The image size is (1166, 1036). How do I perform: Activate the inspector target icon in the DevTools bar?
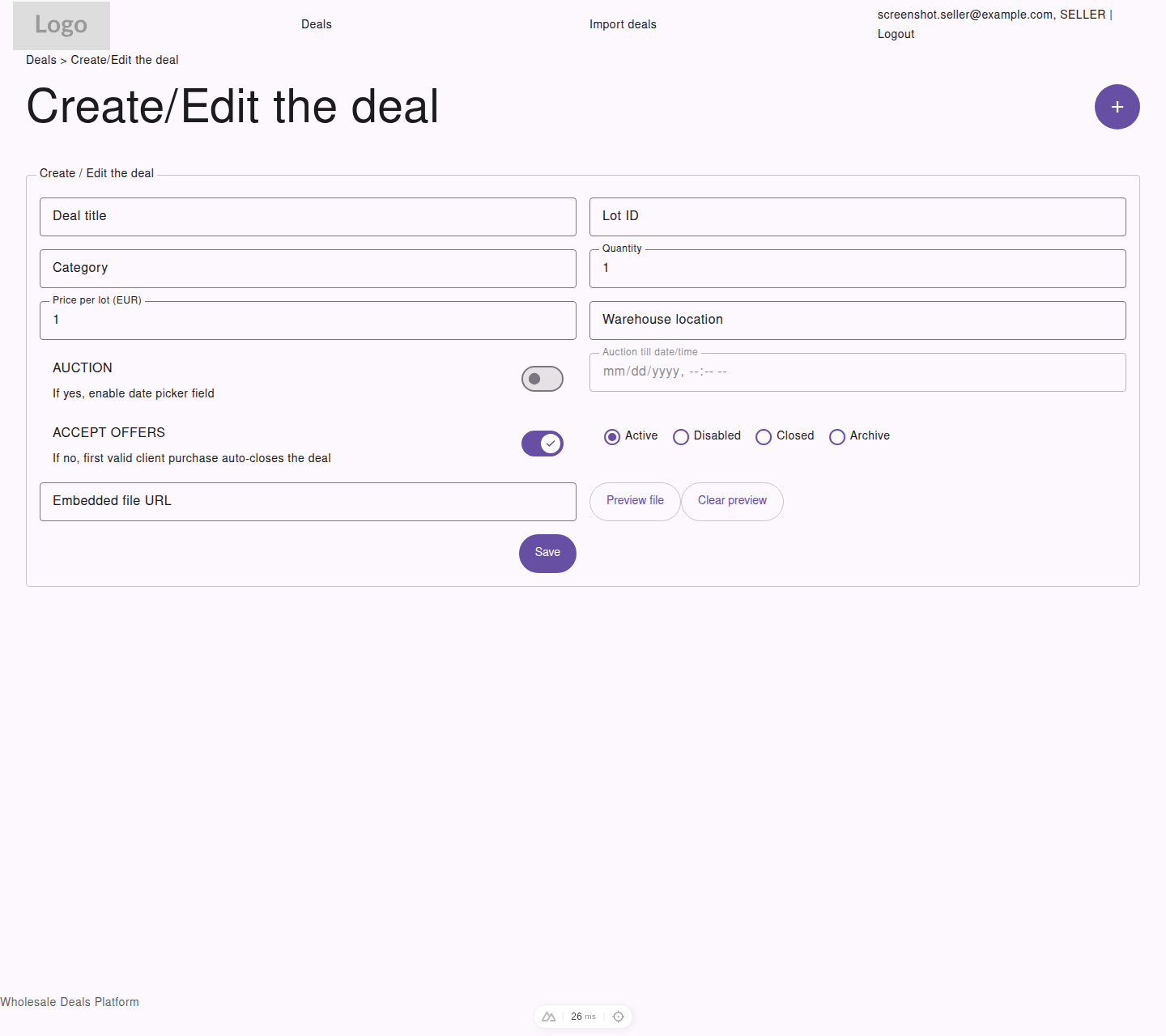click(x=618, y=1017)
